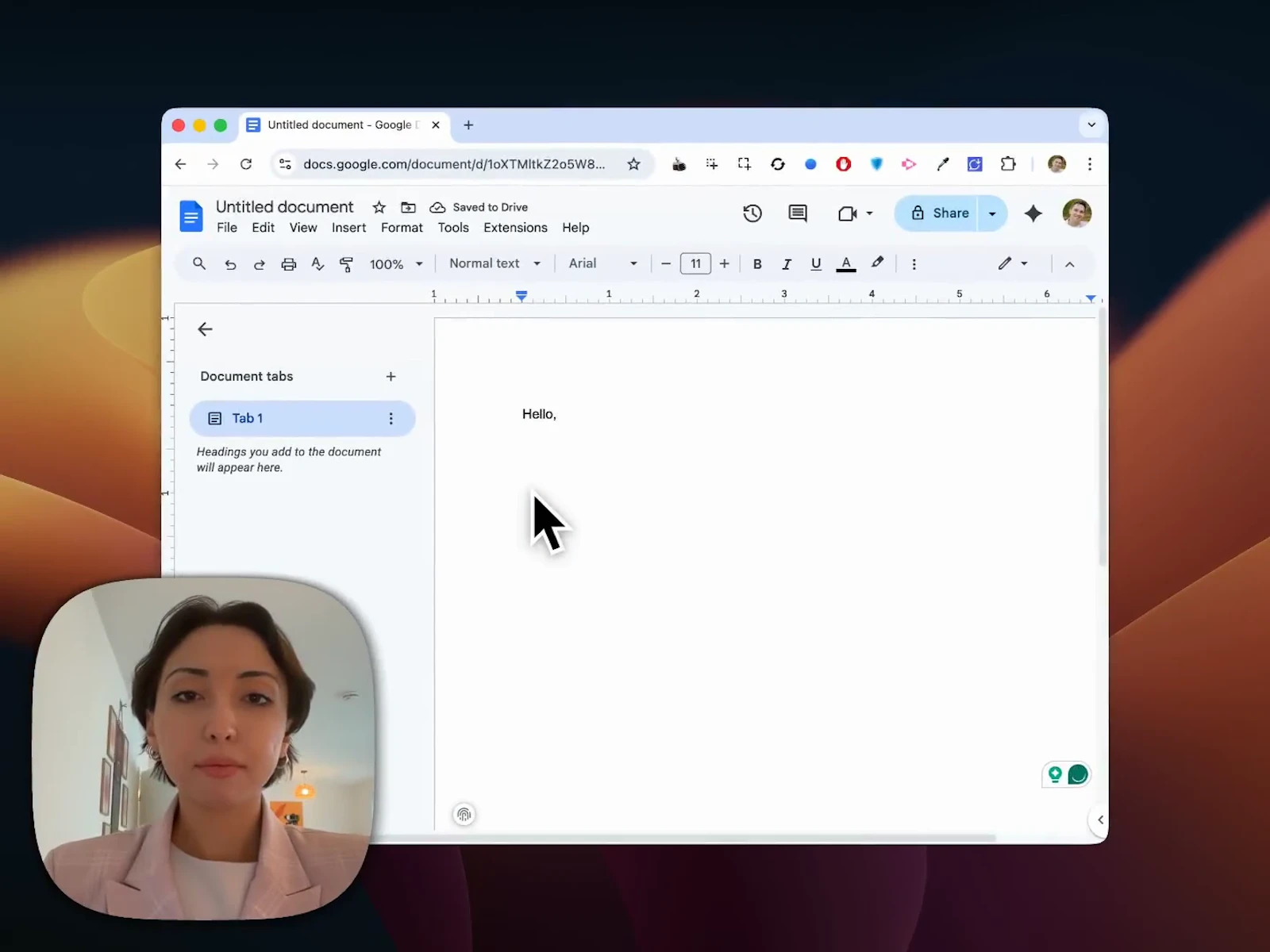
Task: Toggle italic formatting
Action: 787,264
